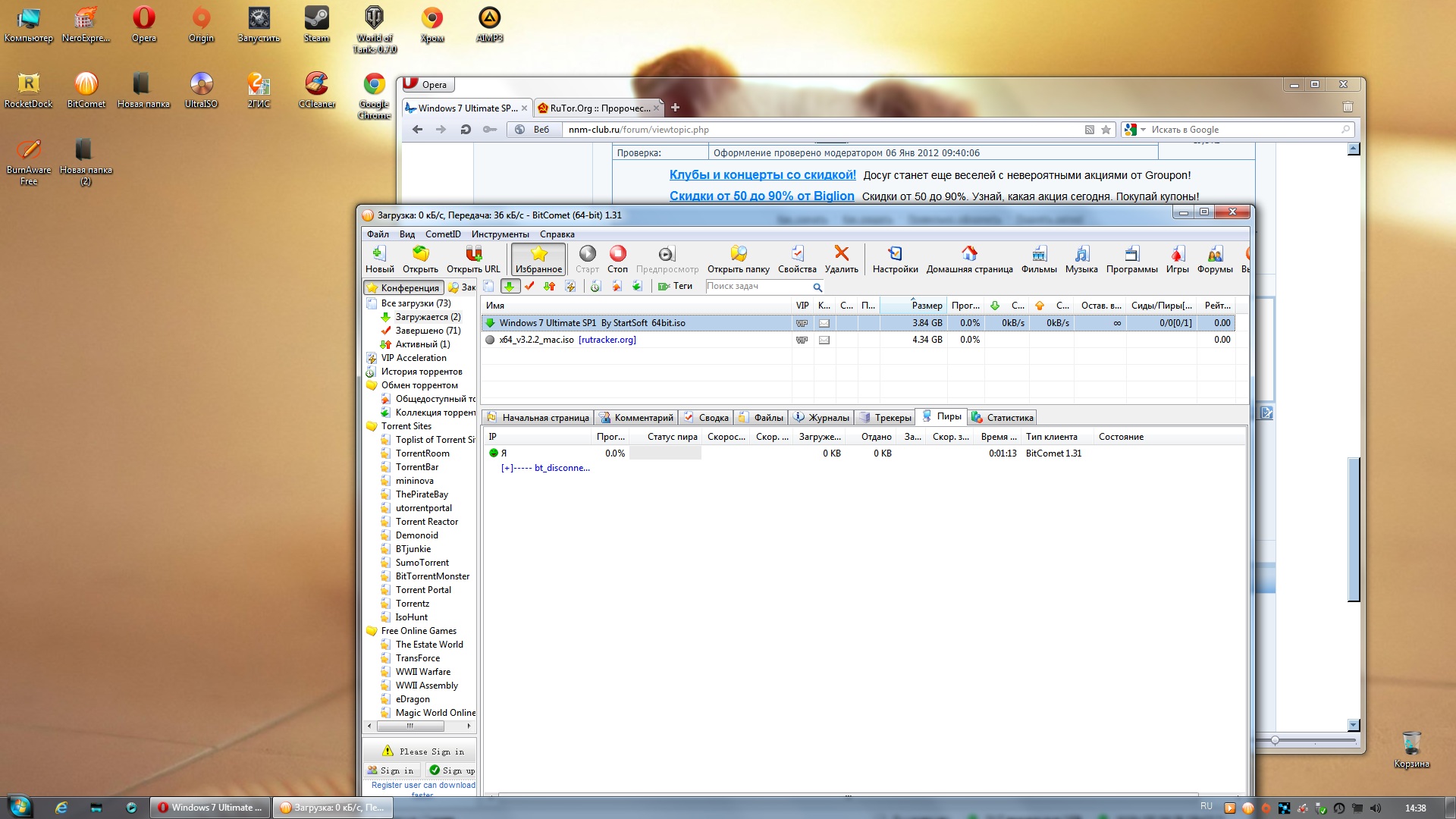The width and height of the screenshot is (1456, 819).
Task: Open the Музыка toolbar icon
Action: (1081, 254)
